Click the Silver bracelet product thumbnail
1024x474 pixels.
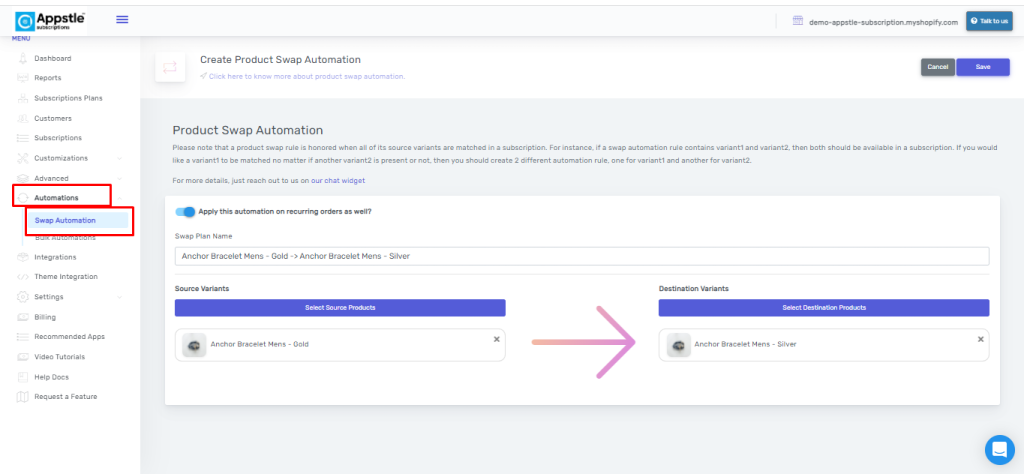pyautogui.click(x=679, y=345)
